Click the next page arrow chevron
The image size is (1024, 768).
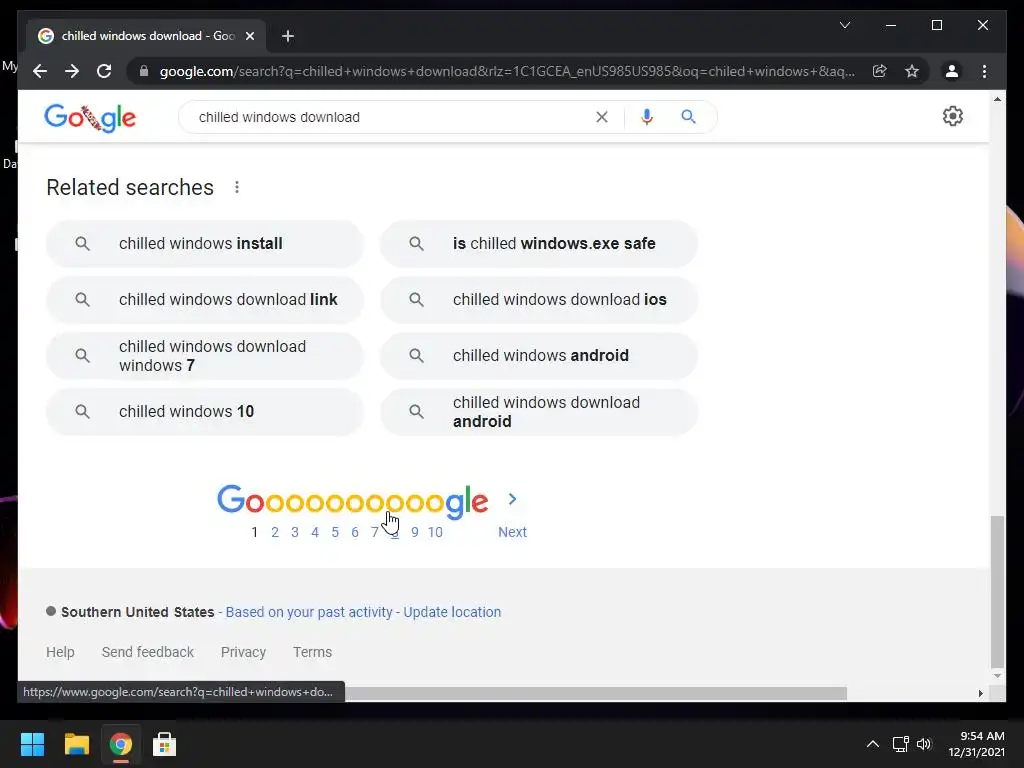[513, 500]
